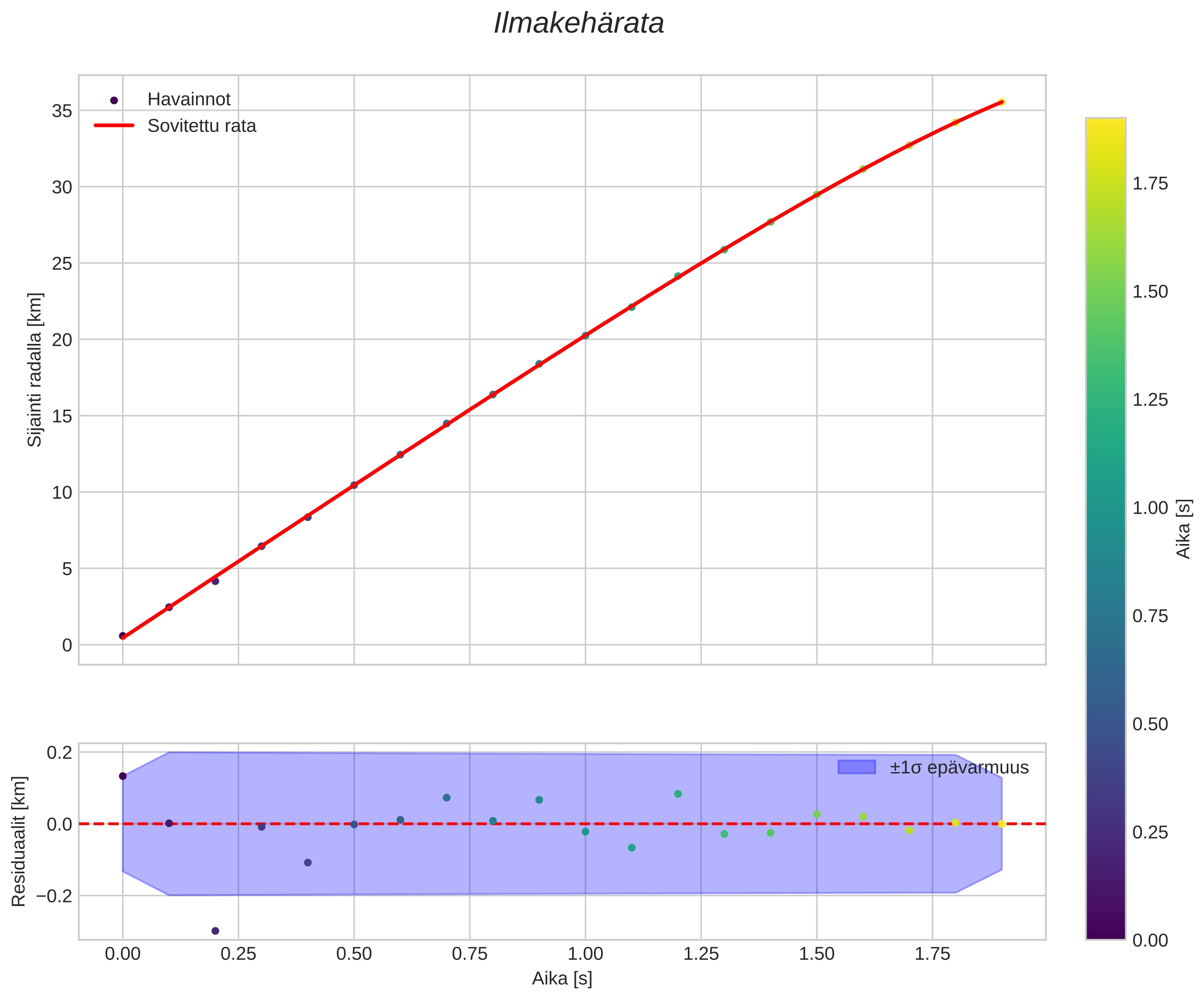The width and height of the screenshot is (1204, 999).
Task: Click the Aika [s] x-axis label
Action: pos(561,979)
